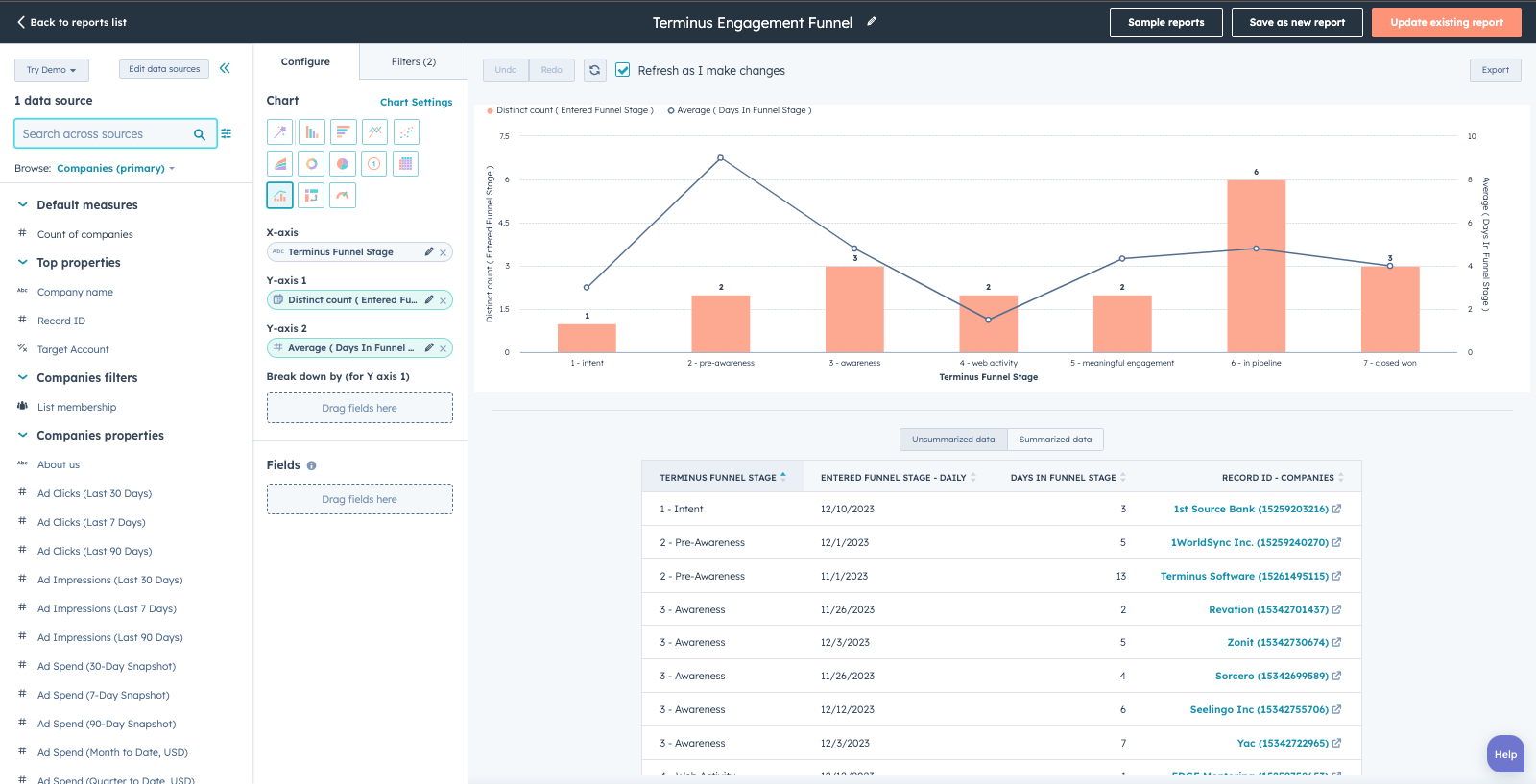
Task: Collapse the data source sidebar with double chevron
Action: [225, 68]
